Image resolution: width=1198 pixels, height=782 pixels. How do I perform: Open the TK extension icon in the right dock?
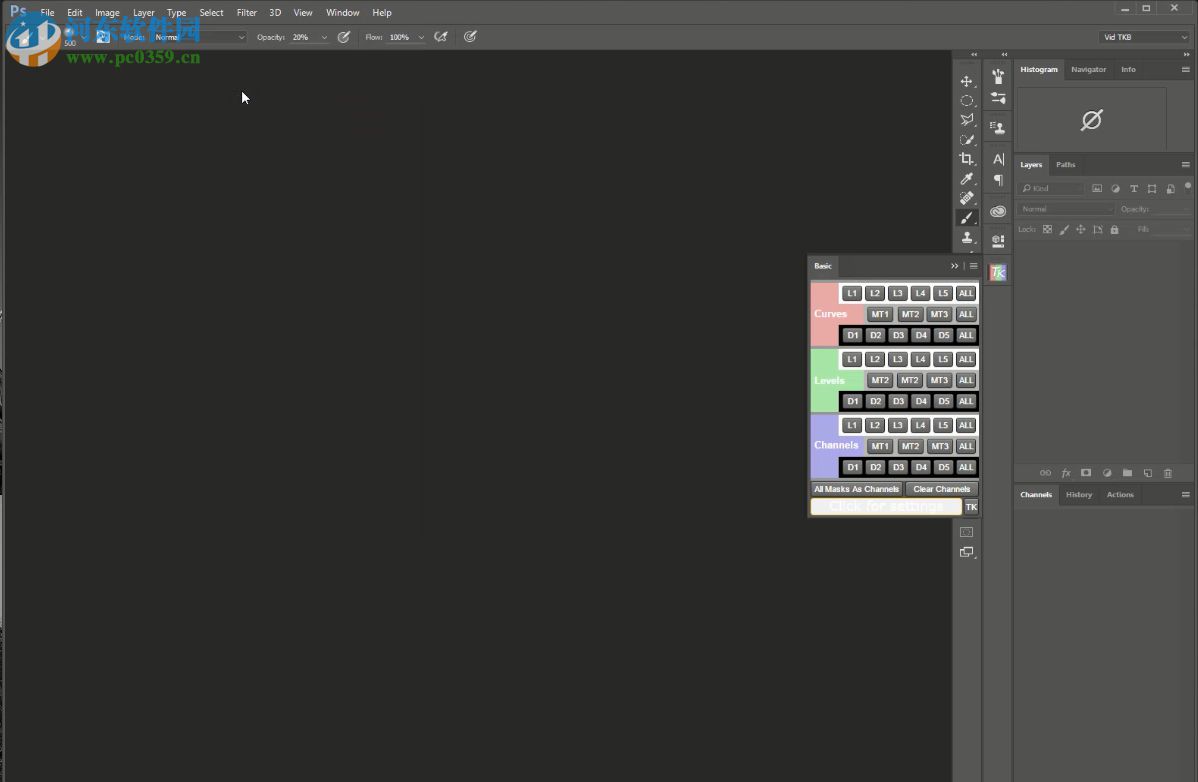[x=997, y=271]
